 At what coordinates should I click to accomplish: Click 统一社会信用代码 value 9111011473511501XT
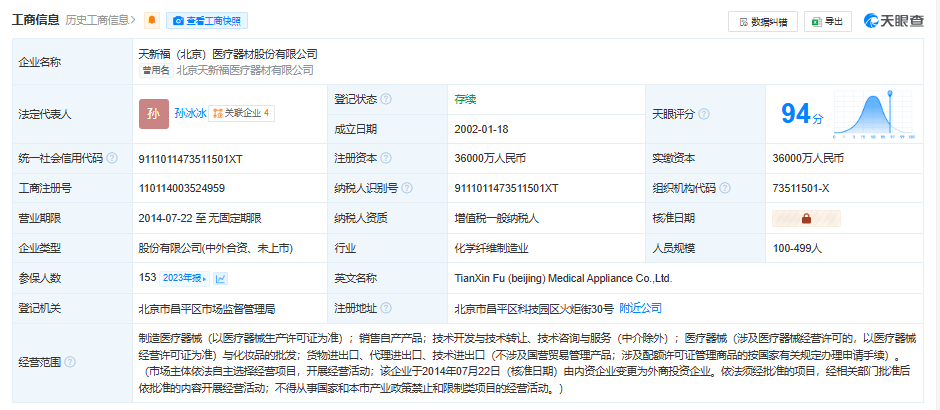[x=190, y=159]
